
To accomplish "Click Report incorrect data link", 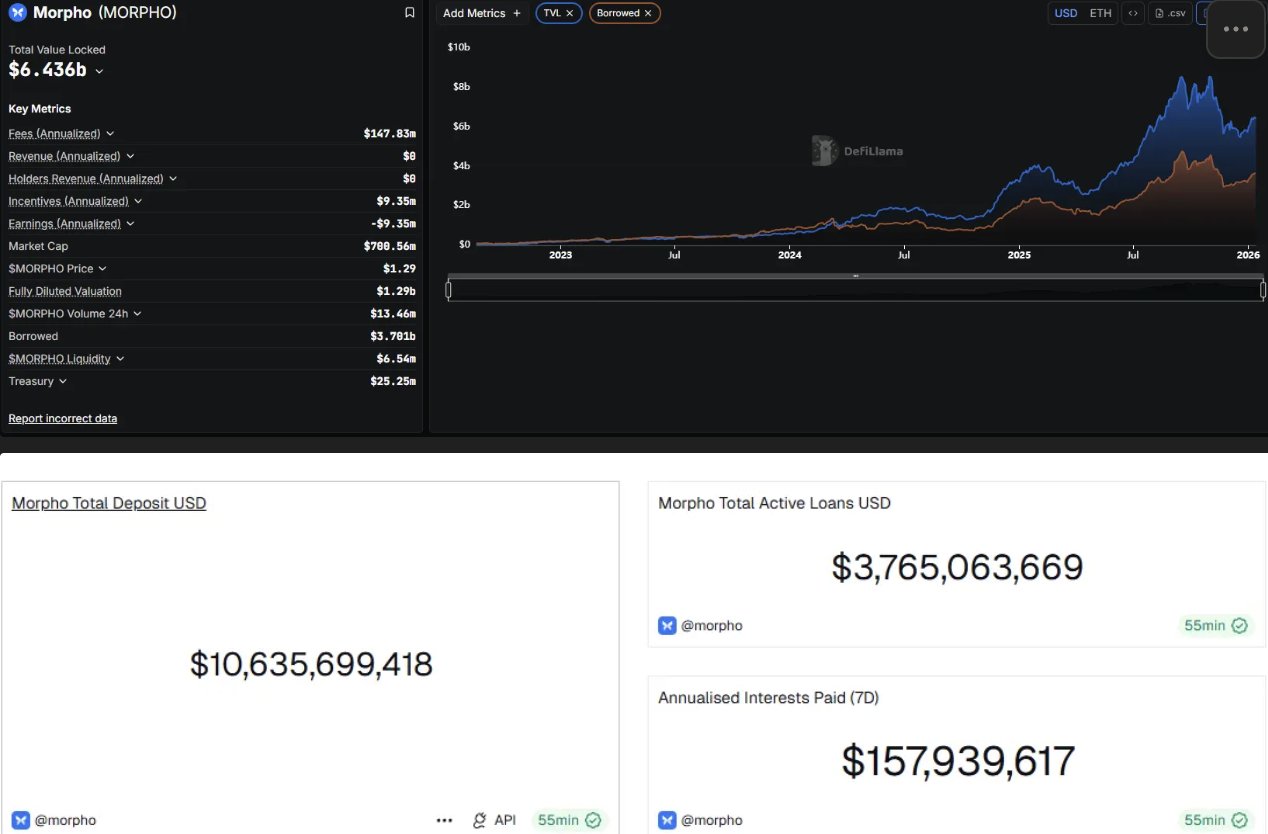I will pos(63,418).
